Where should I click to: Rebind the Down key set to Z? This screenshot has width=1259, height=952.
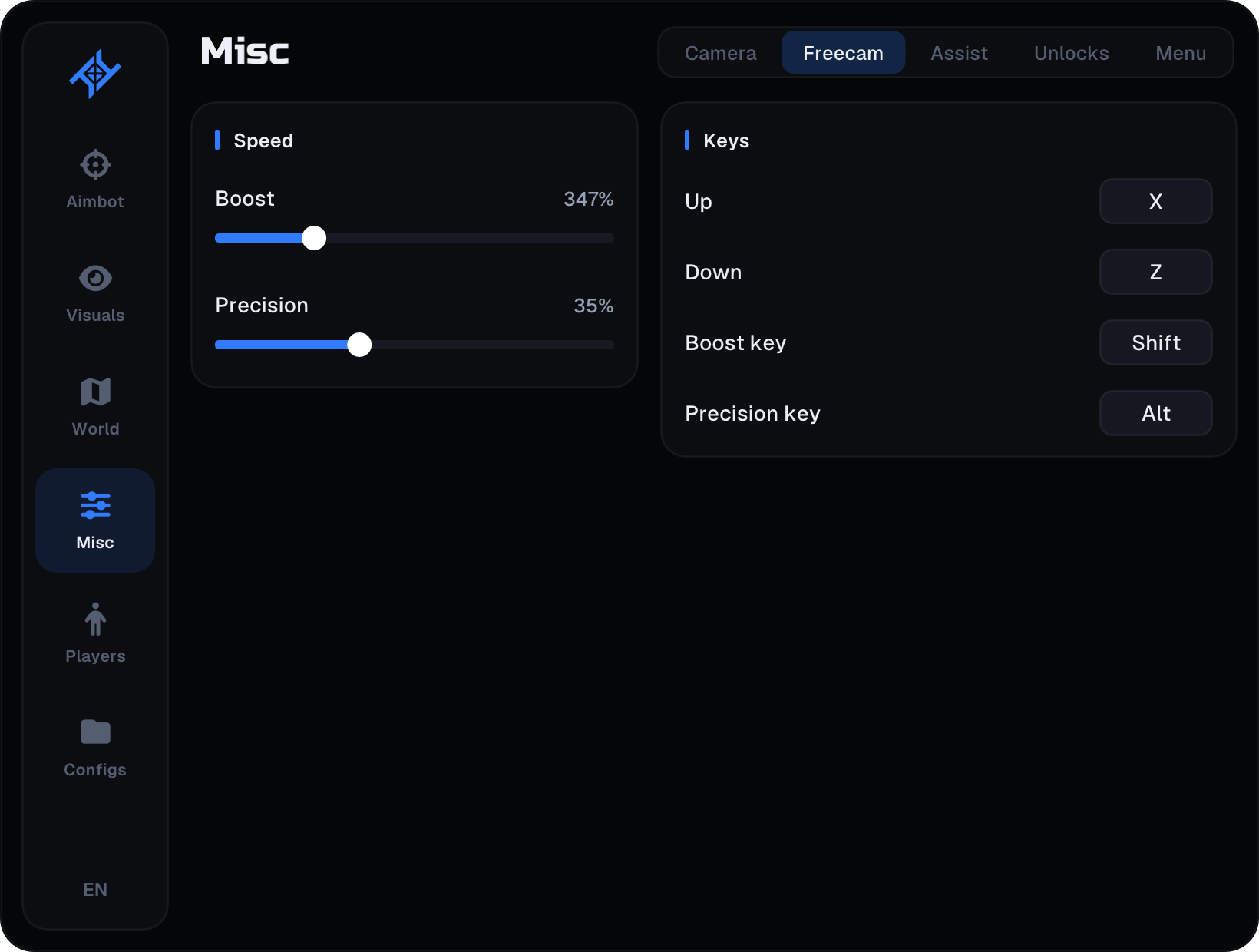(x=1155, y=272)
